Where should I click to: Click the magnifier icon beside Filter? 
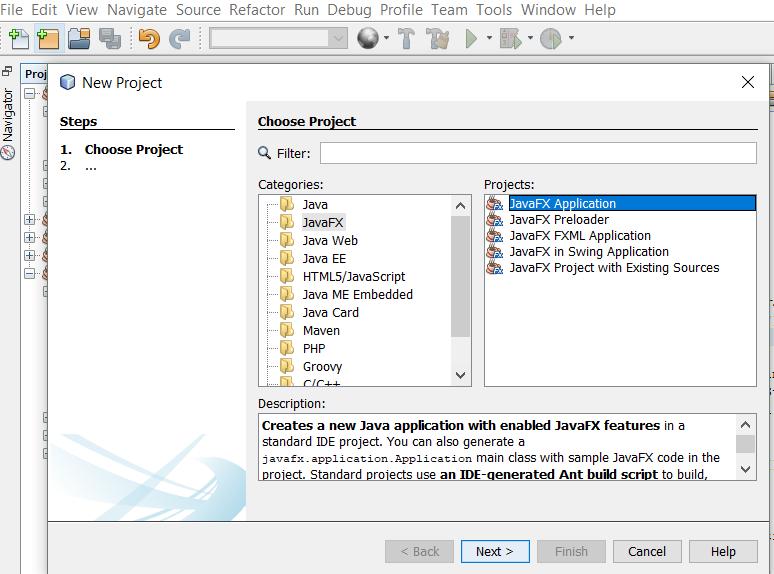265,153
